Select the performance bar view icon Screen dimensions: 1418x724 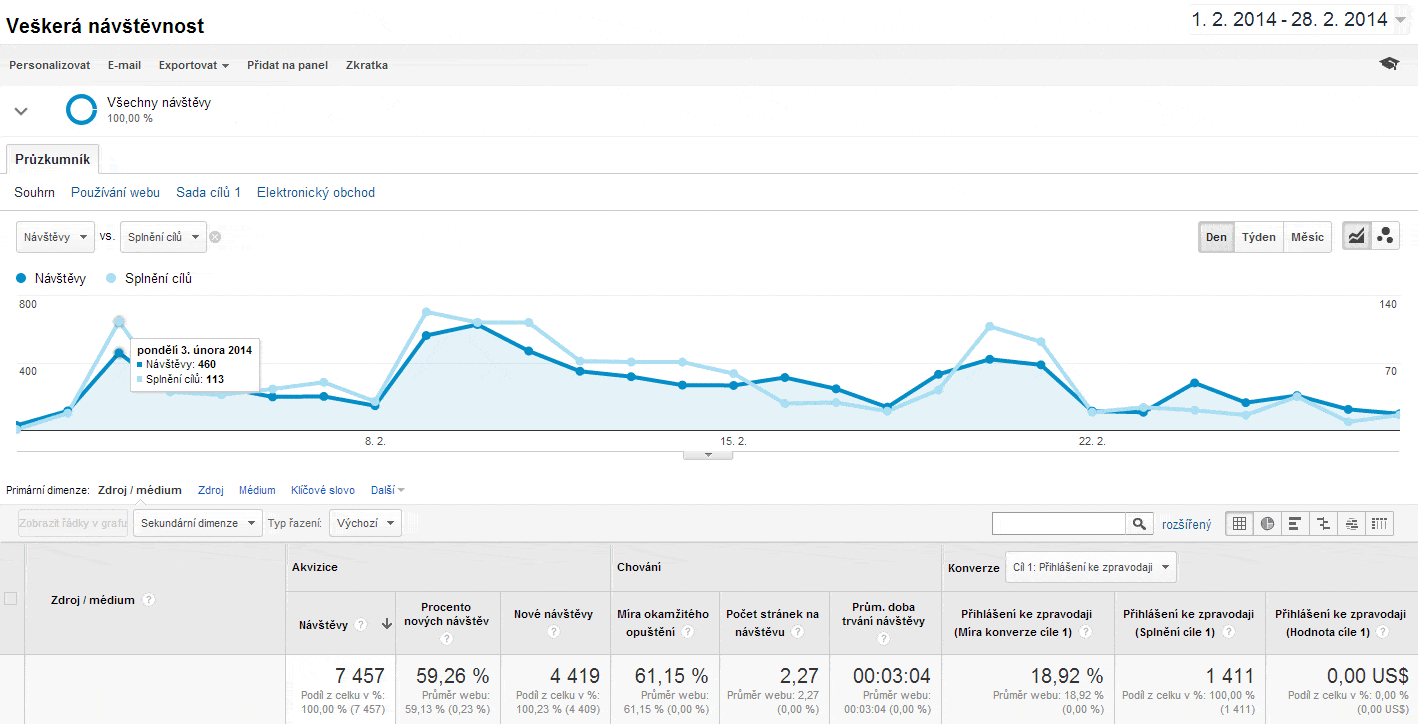point(1295,523)
